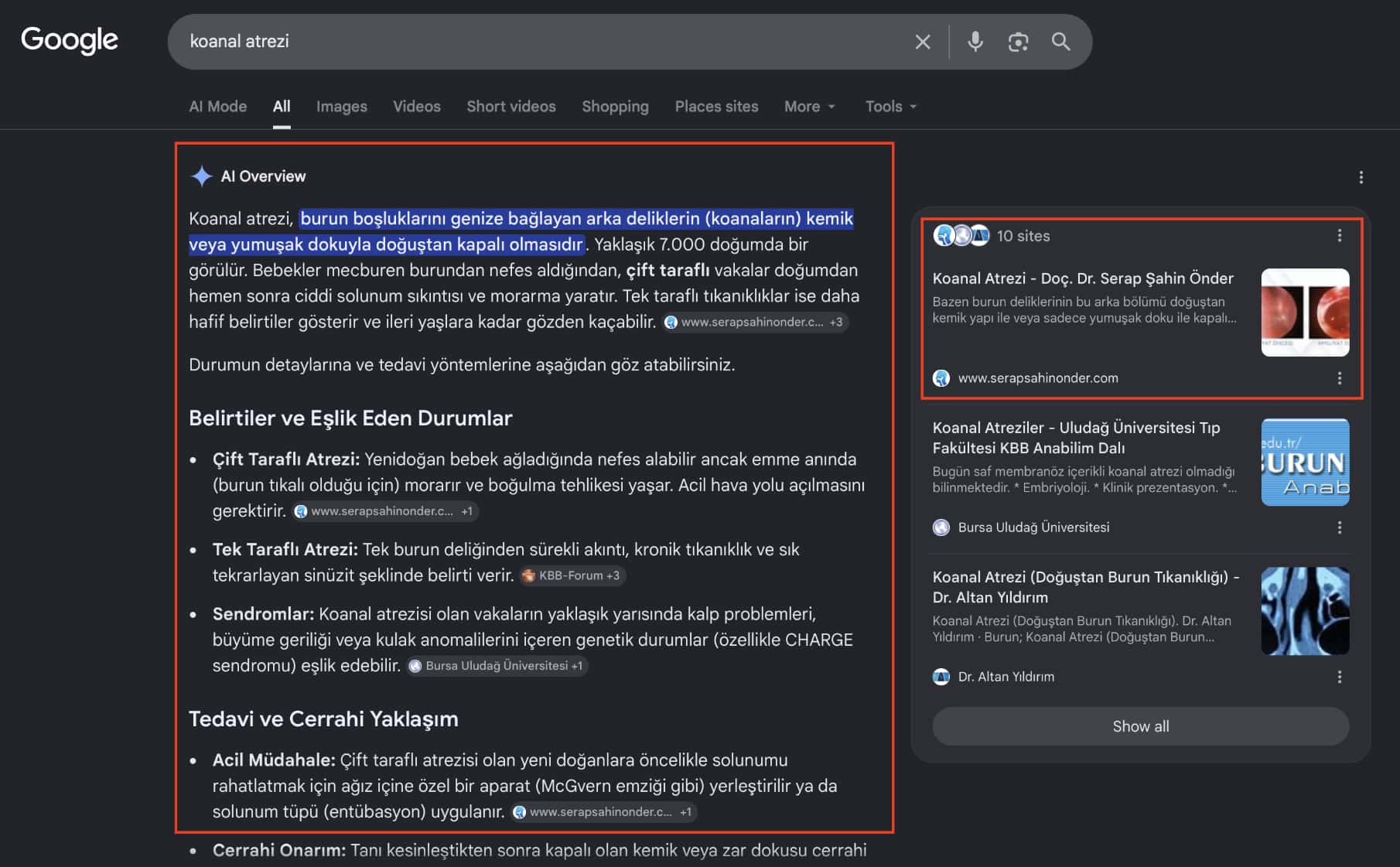
Task: Click the Bursa Uludağ Üniversitesi source label
Action: 1033,527
